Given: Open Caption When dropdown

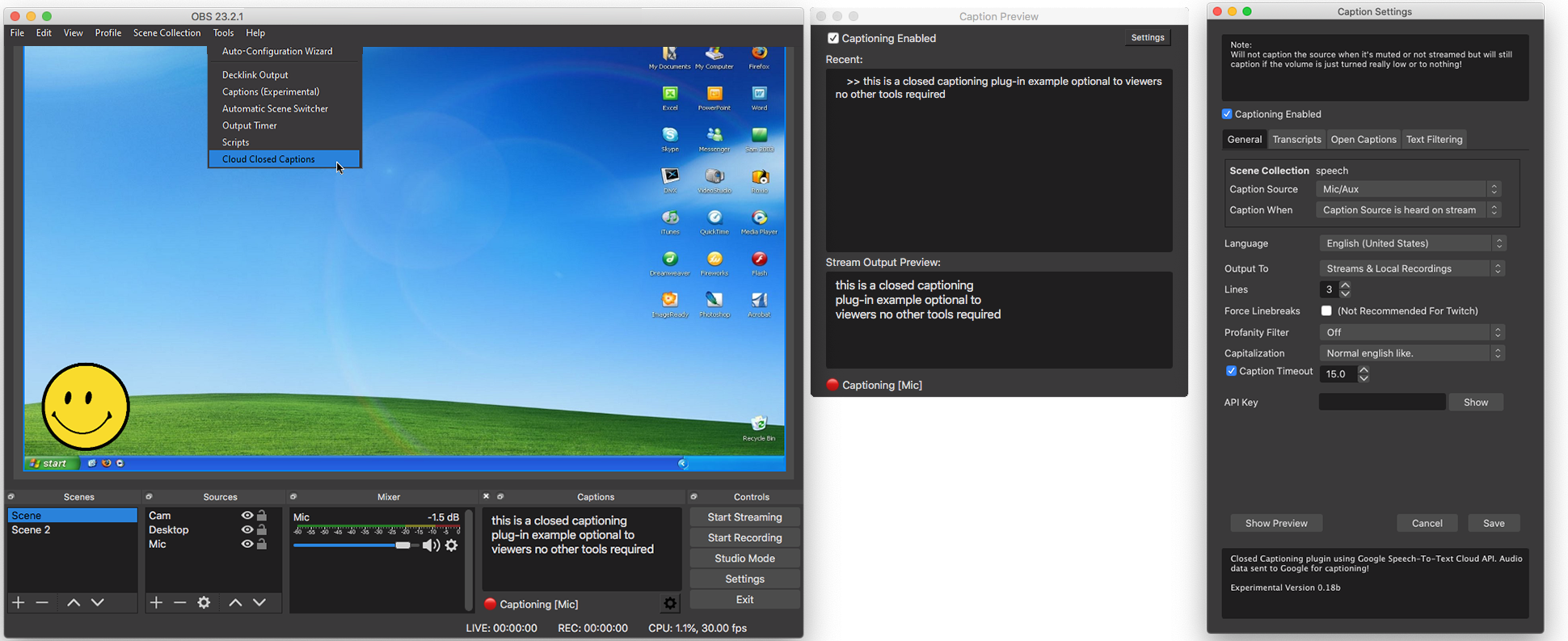Looking at the screenshot, I should pyautogui.click(x=1409, y=210).
